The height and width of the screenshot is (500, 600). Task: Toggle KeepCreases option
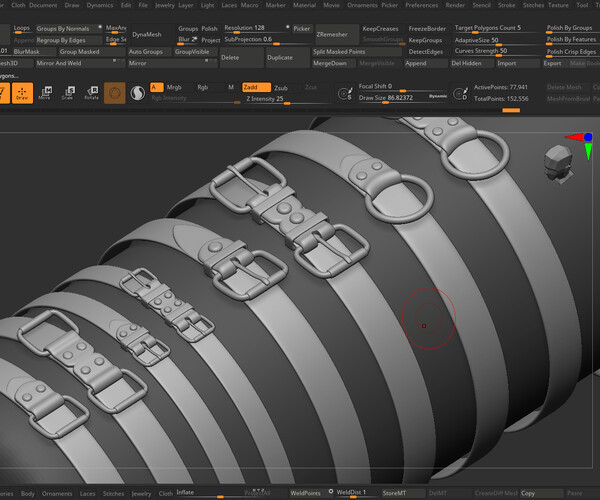point(380,29)
